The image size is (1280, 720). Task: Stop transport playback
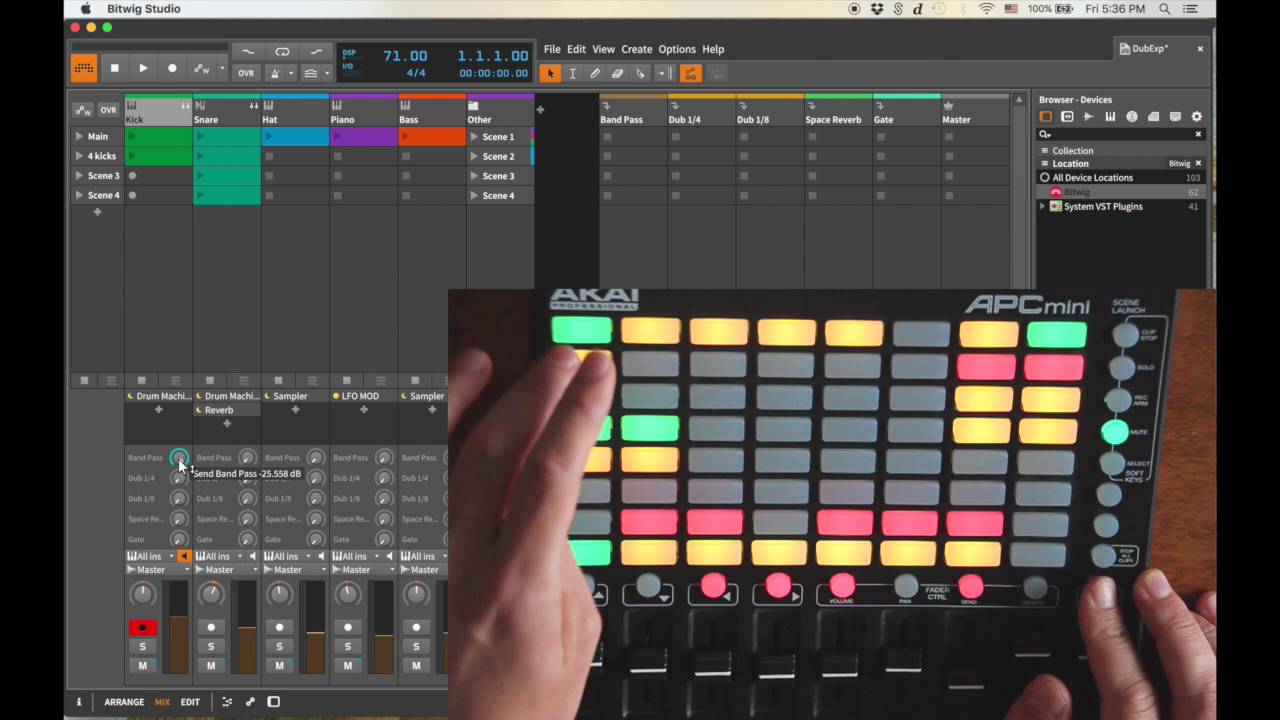point(114,68)
